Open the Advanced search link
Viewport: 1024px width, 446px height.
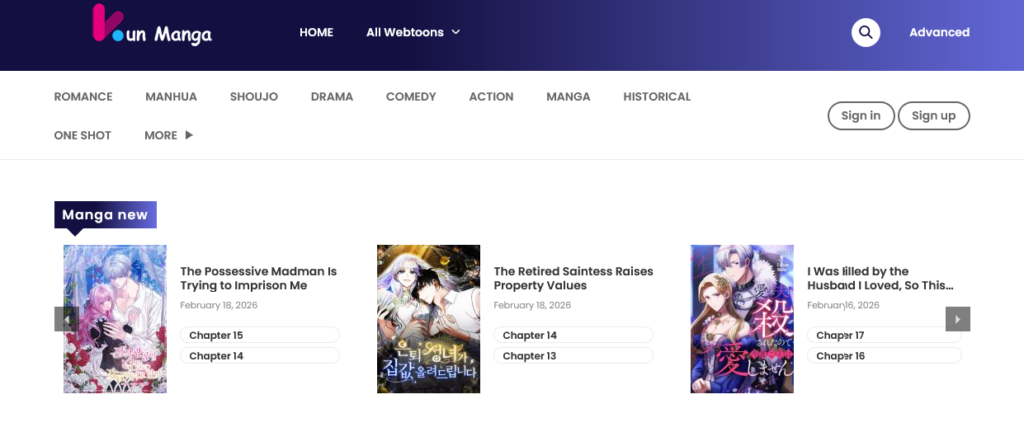(x=939, y=32)
